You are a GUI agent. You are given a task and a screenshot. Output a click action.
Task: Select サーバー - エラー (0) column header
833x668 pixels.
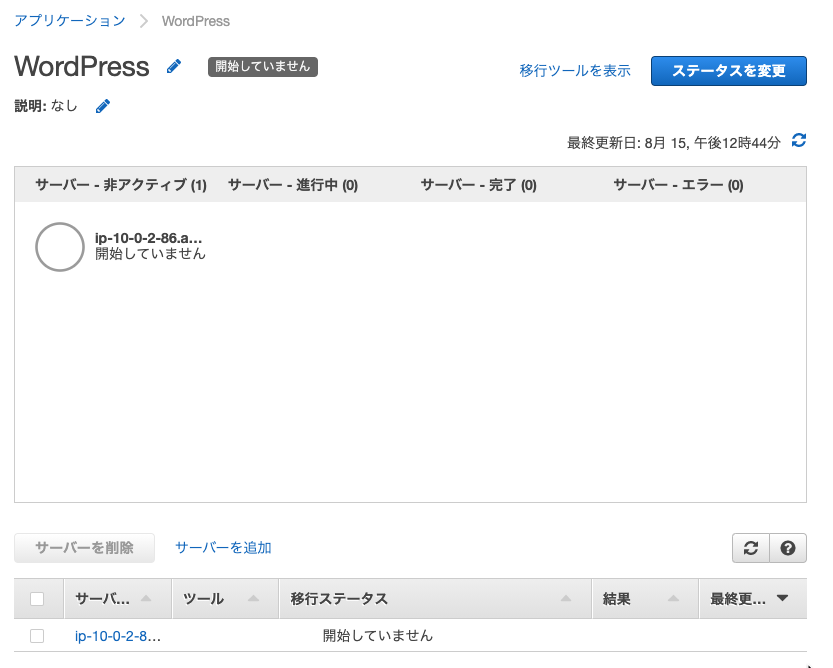678,185
